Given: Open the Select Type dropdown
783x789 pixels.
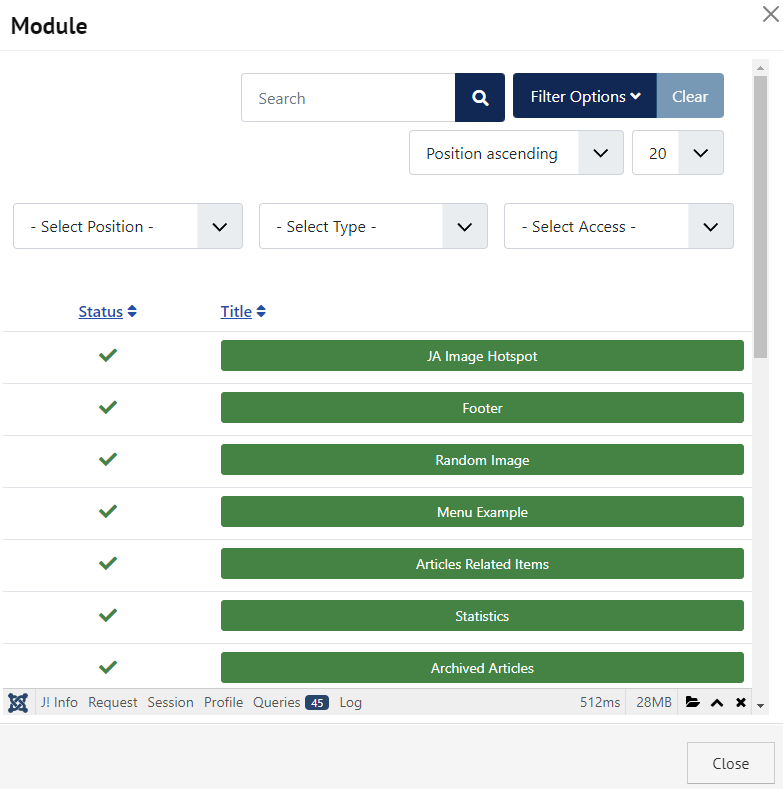Looking at the screenshot, I should (x=373, y=226).
